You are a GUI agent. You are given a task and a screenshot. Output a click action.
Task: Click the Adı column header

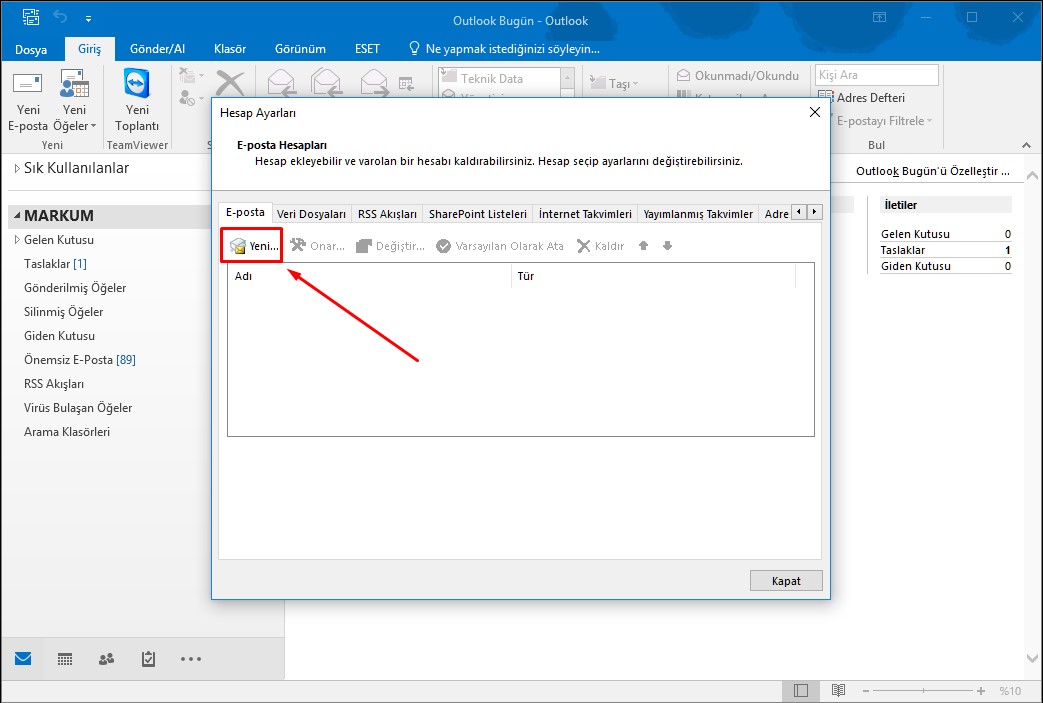[369, 276]
